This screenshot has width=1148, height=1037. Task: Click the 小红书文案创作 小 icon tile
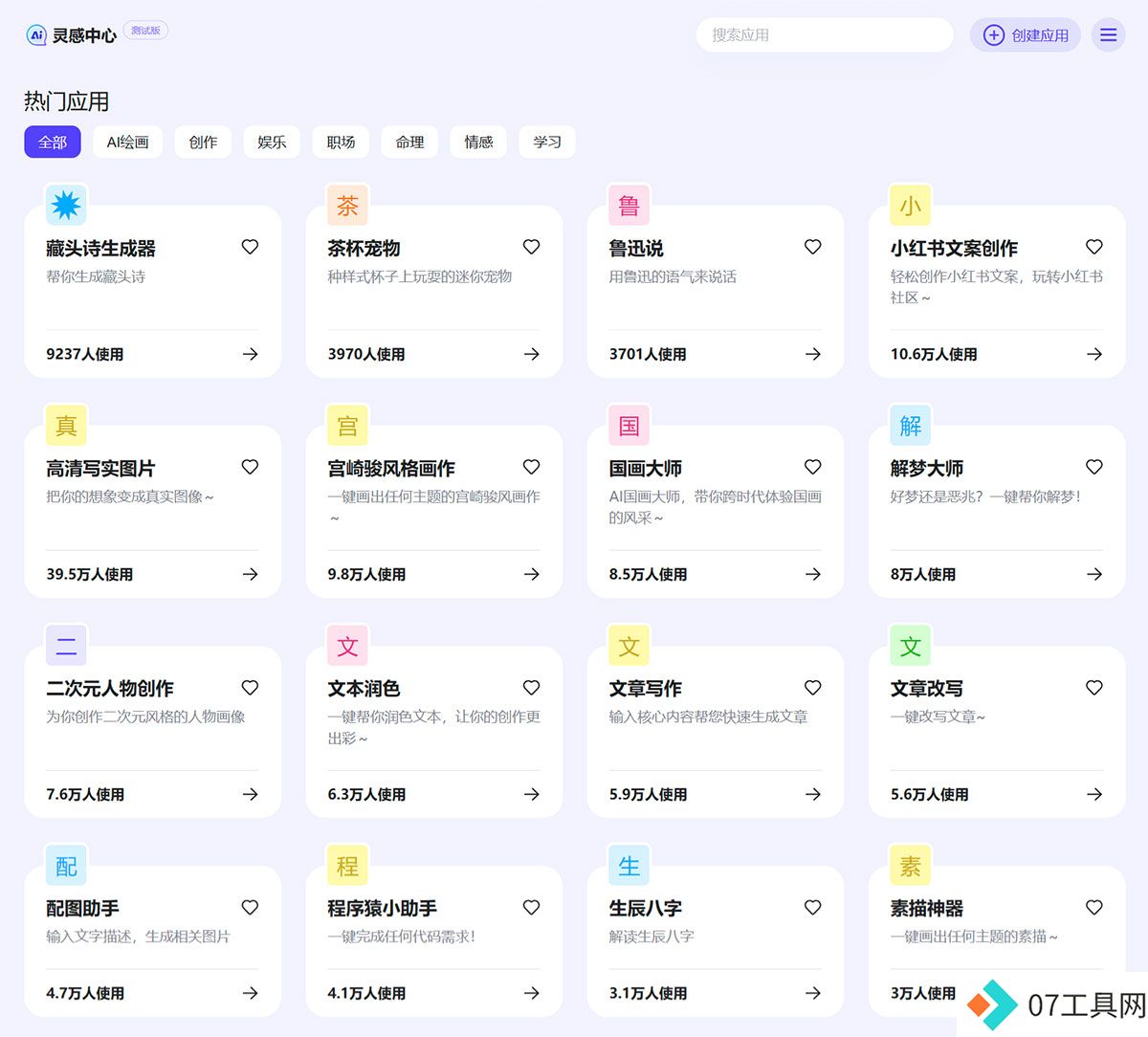click(910, 205)
